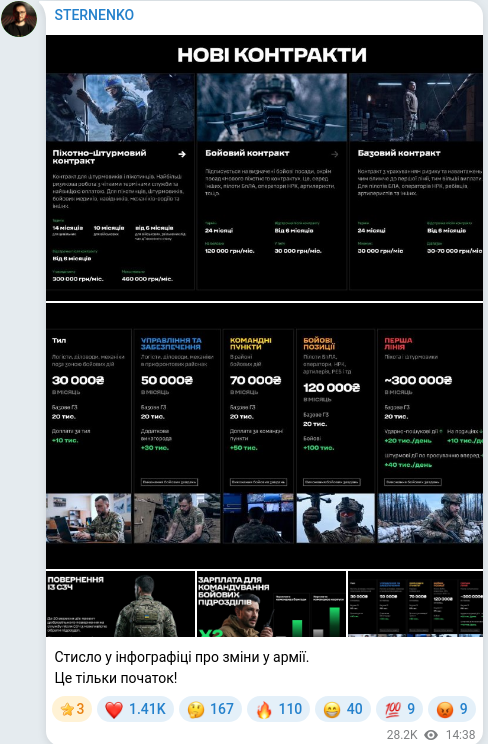Click the views eye icon
Viewport: 488px width, 744px height.
tap(431, 735)
